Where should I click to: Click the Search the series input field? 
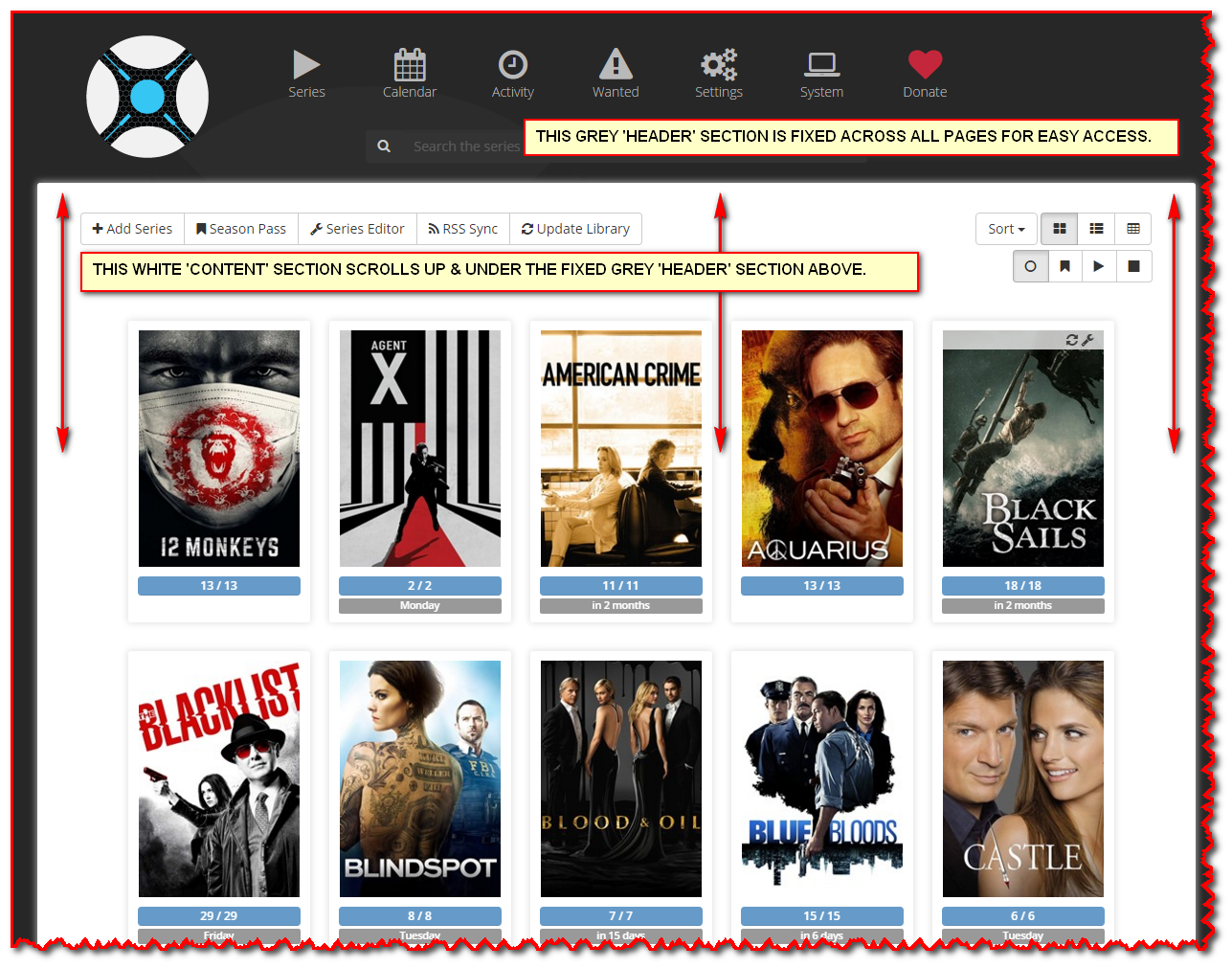pyautogui.click(x=465, y=146)
